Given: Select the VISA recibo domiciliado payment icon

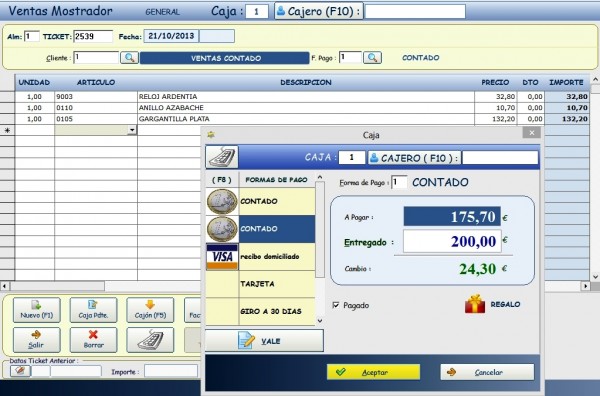Looking at the screenshot, I should tap(222, 256).
